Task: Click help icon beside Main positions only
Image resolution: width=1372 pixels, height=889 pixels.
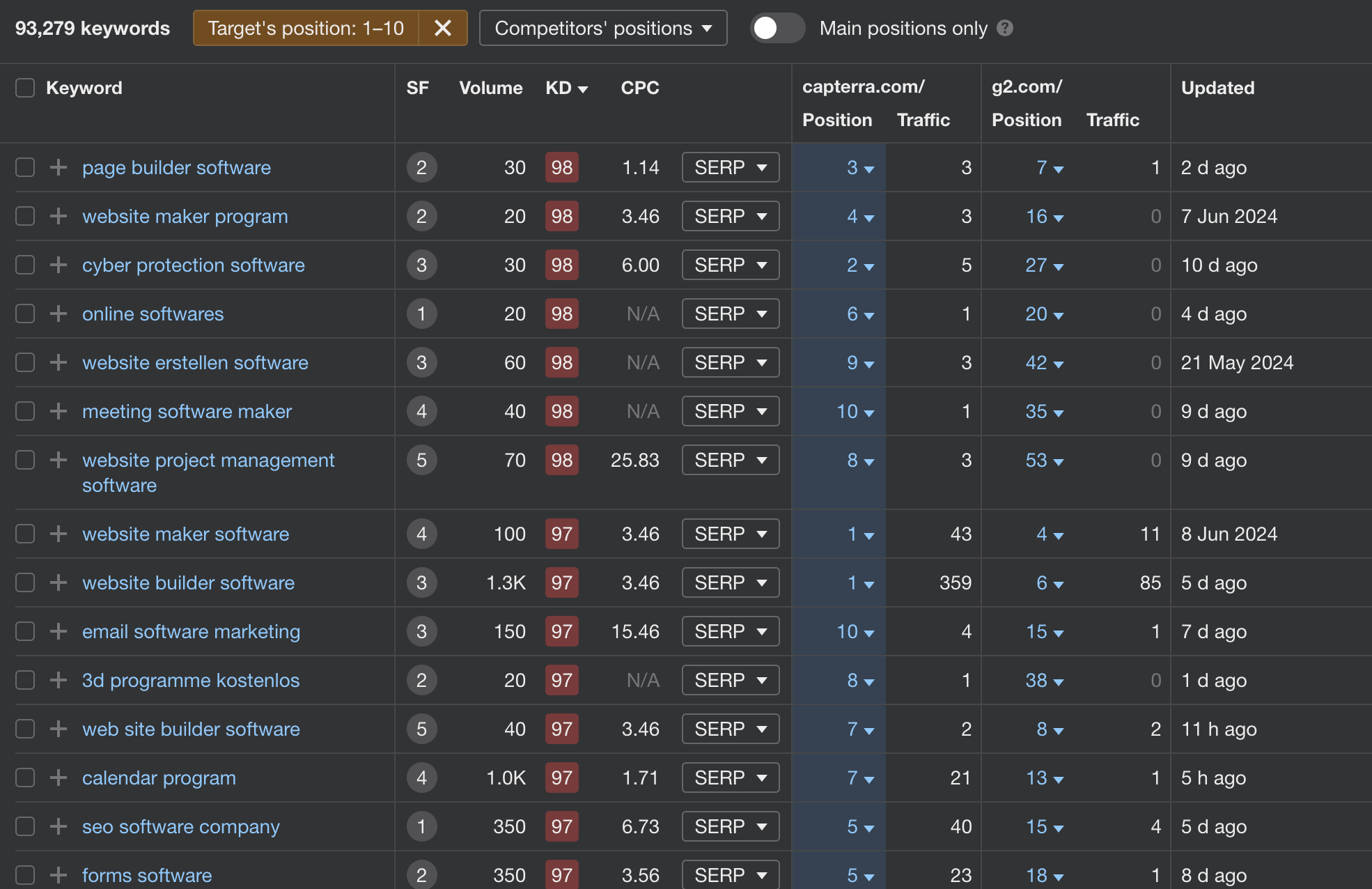Action: [x=1005, y=28]
